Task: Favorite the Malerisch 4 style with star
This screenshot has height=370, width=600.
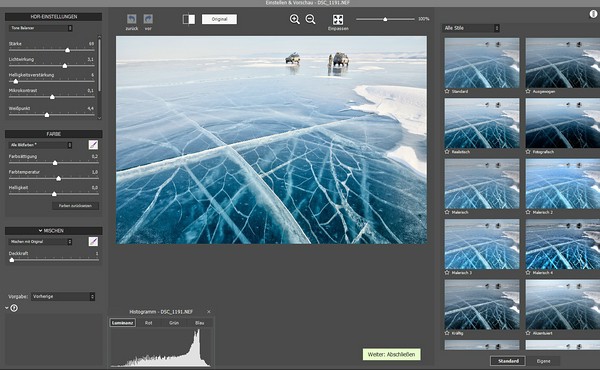Action: pyautogui.click(x=528, y=273)
